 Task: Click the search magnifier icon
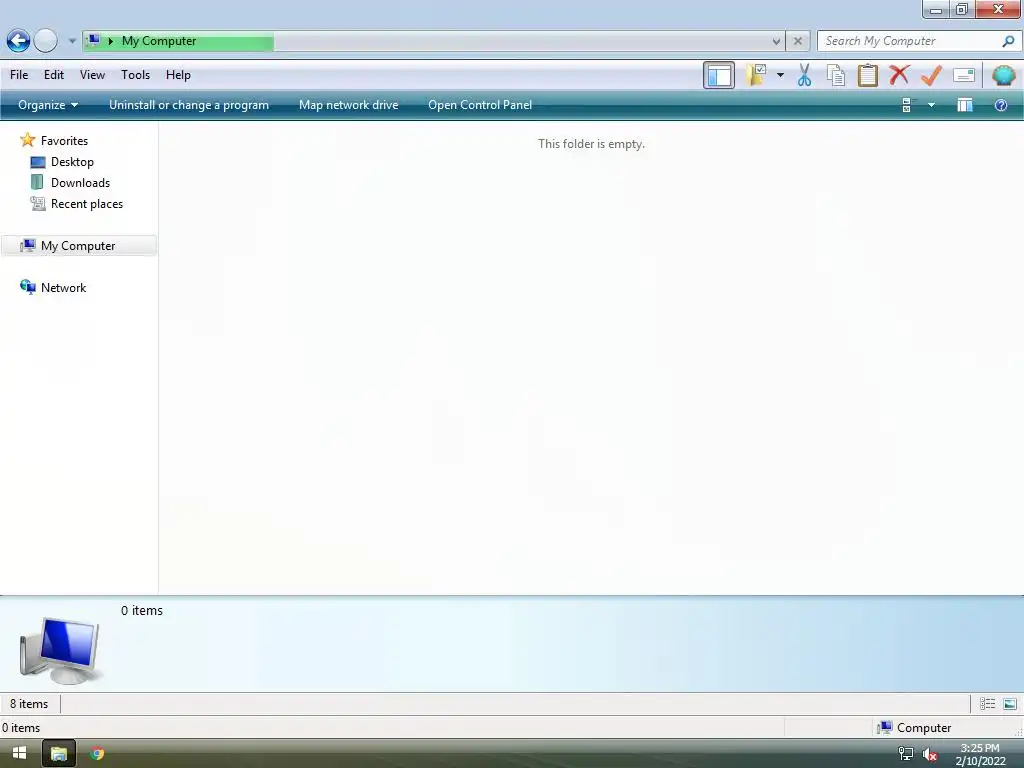1008,41
